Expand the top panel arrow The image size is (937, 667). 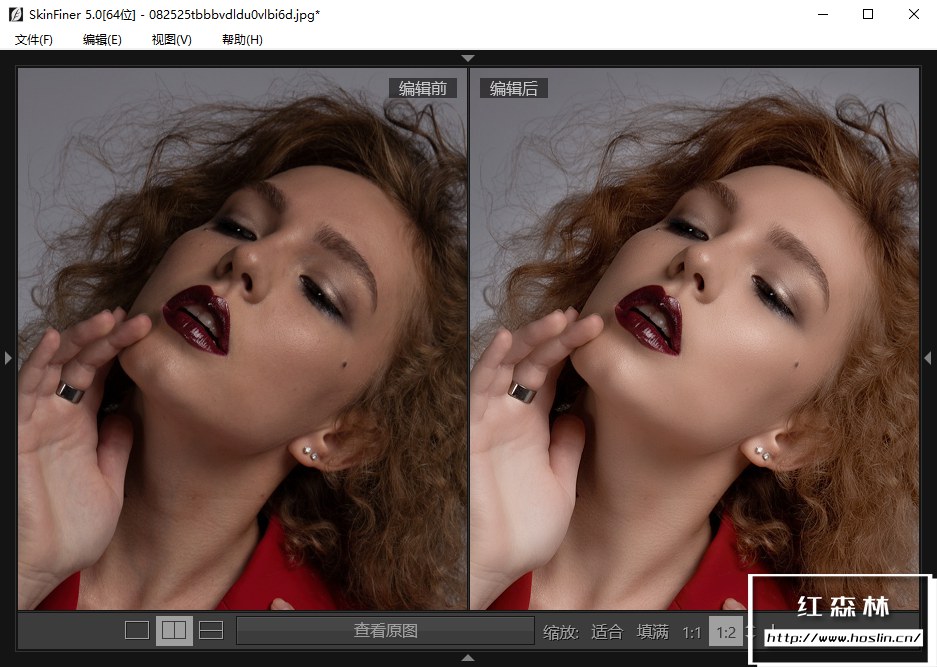click(x=468, y=58)
